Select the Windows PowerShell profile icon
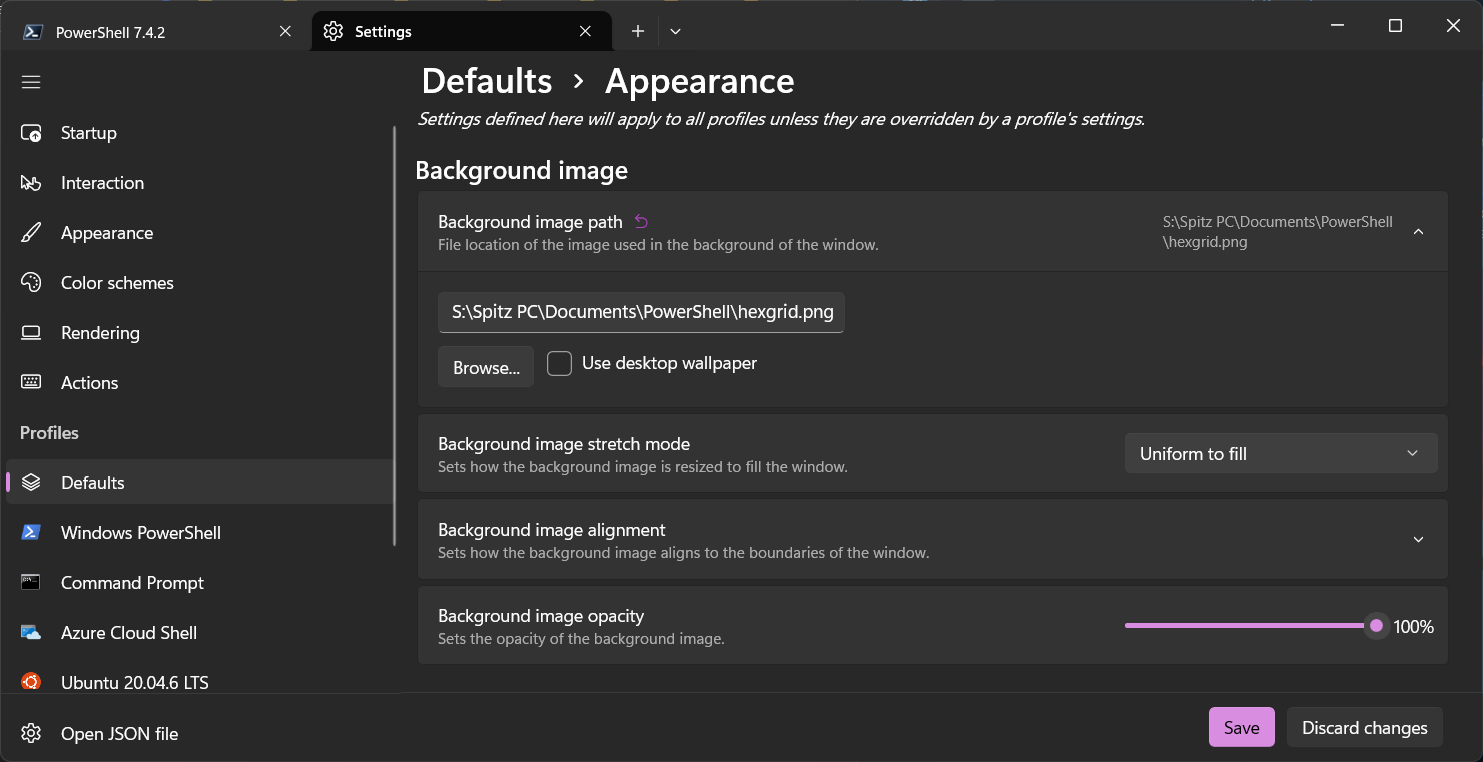This screenshot has width=1483, height=762. 31,532
